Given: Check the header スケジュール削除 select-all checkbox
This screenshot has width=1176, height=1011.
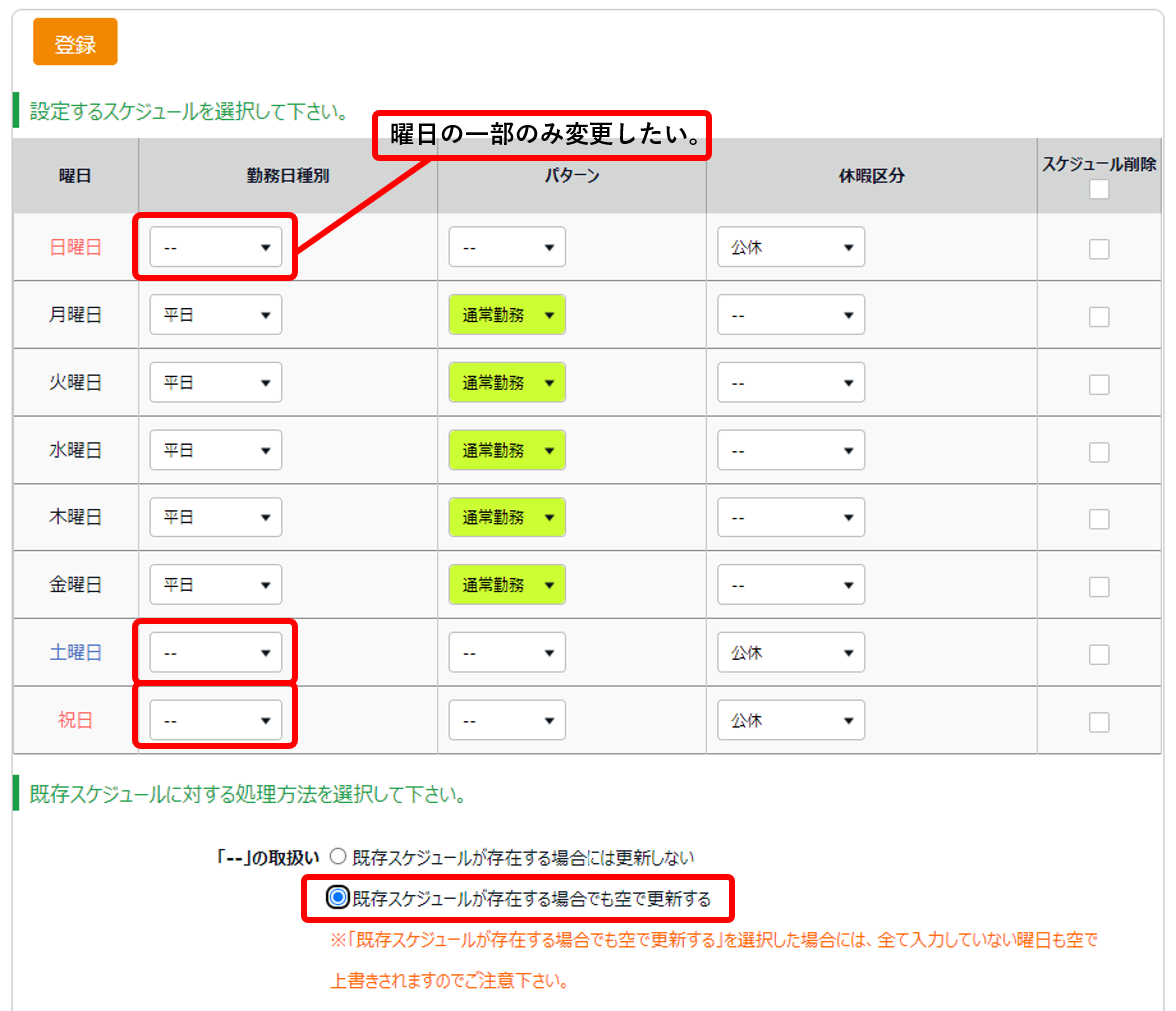Looking at the screenshot, I should point(1099,189).
